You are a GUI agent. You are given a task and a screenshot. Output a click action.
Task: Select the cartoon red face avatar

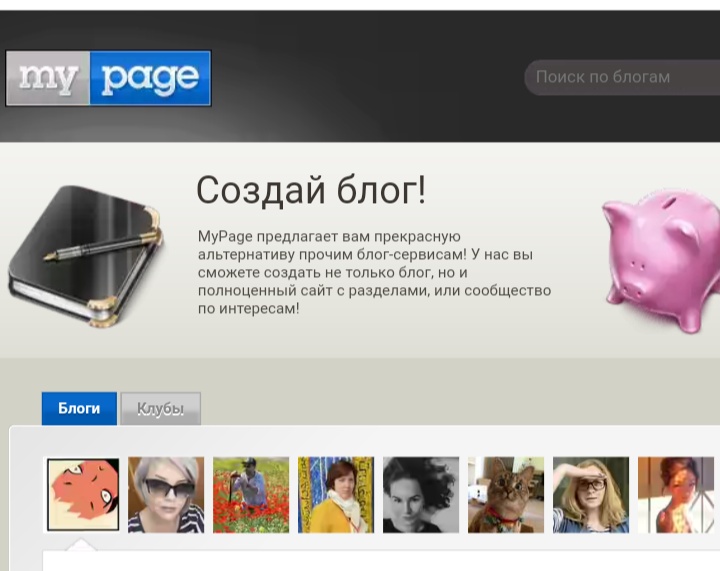pos(83,495)
